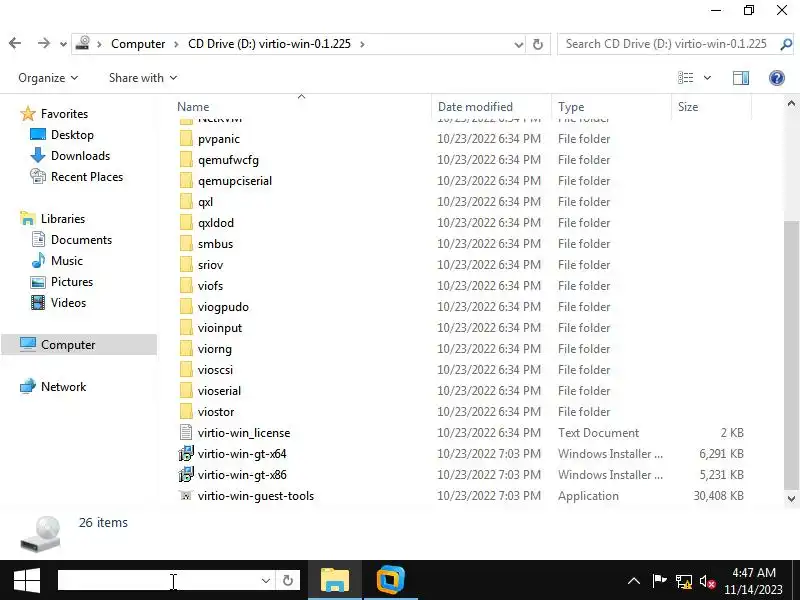Select the viofs folder icon
Image resolution: width=800 pixels, height=600 pixels.
tap(186, 286)
